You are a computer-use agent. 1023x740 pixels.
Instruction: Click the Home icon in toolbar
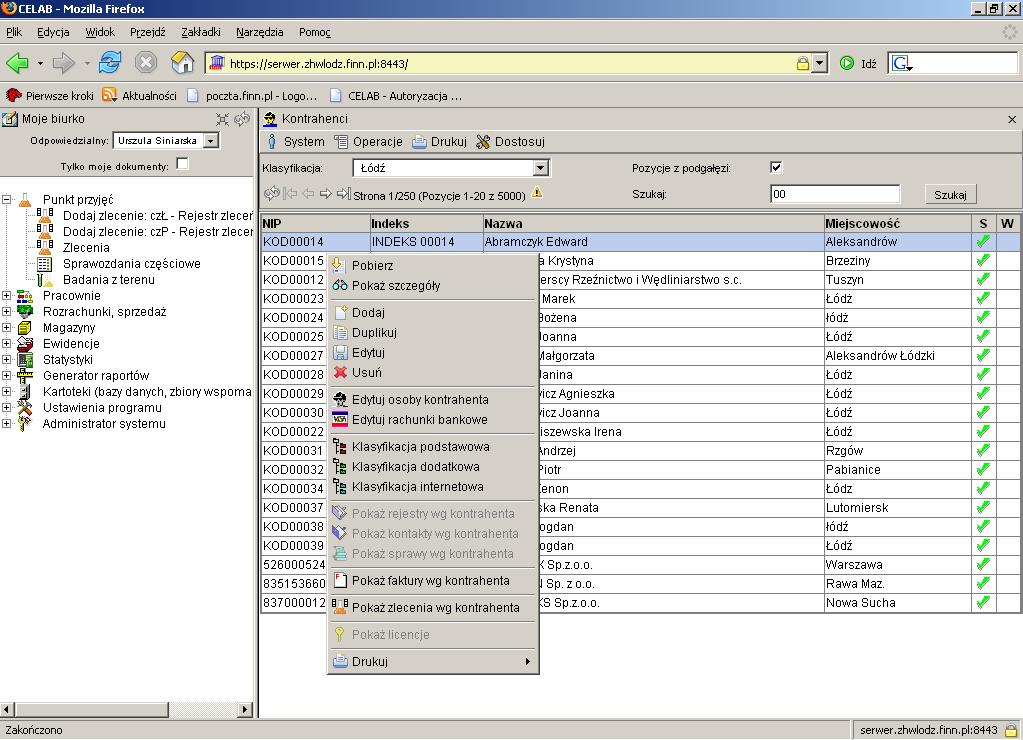(182, 63)
